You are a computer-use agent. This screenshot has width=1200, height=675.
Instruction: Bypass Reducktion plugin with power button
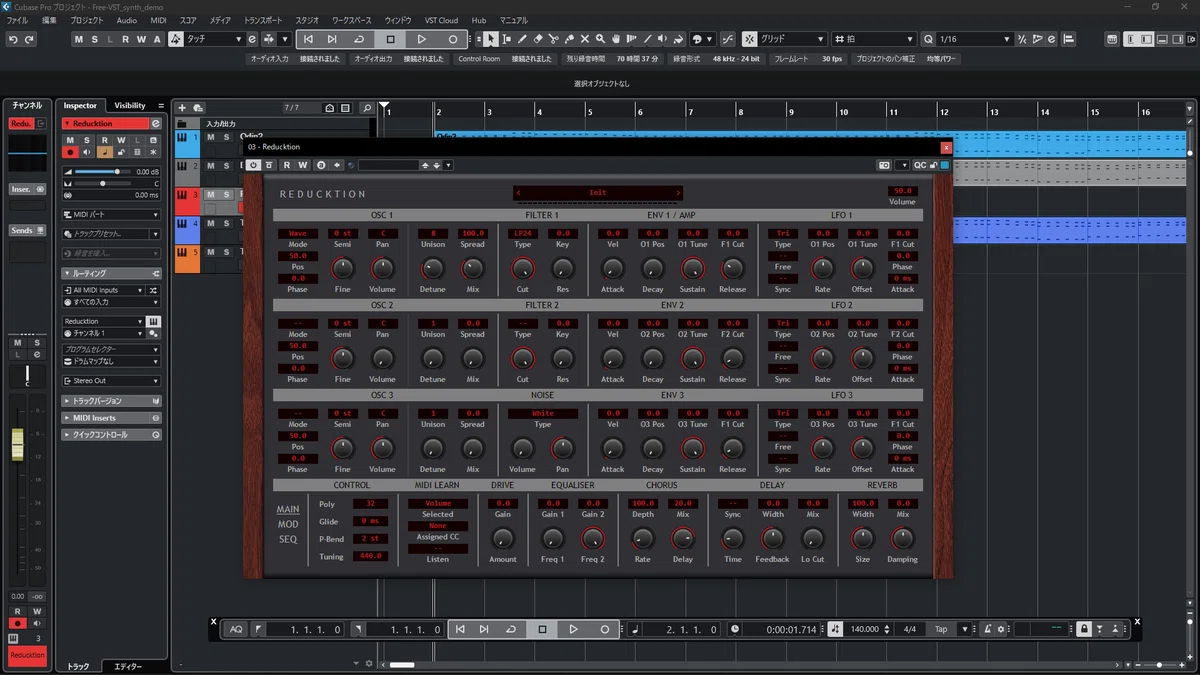[253, 165]
